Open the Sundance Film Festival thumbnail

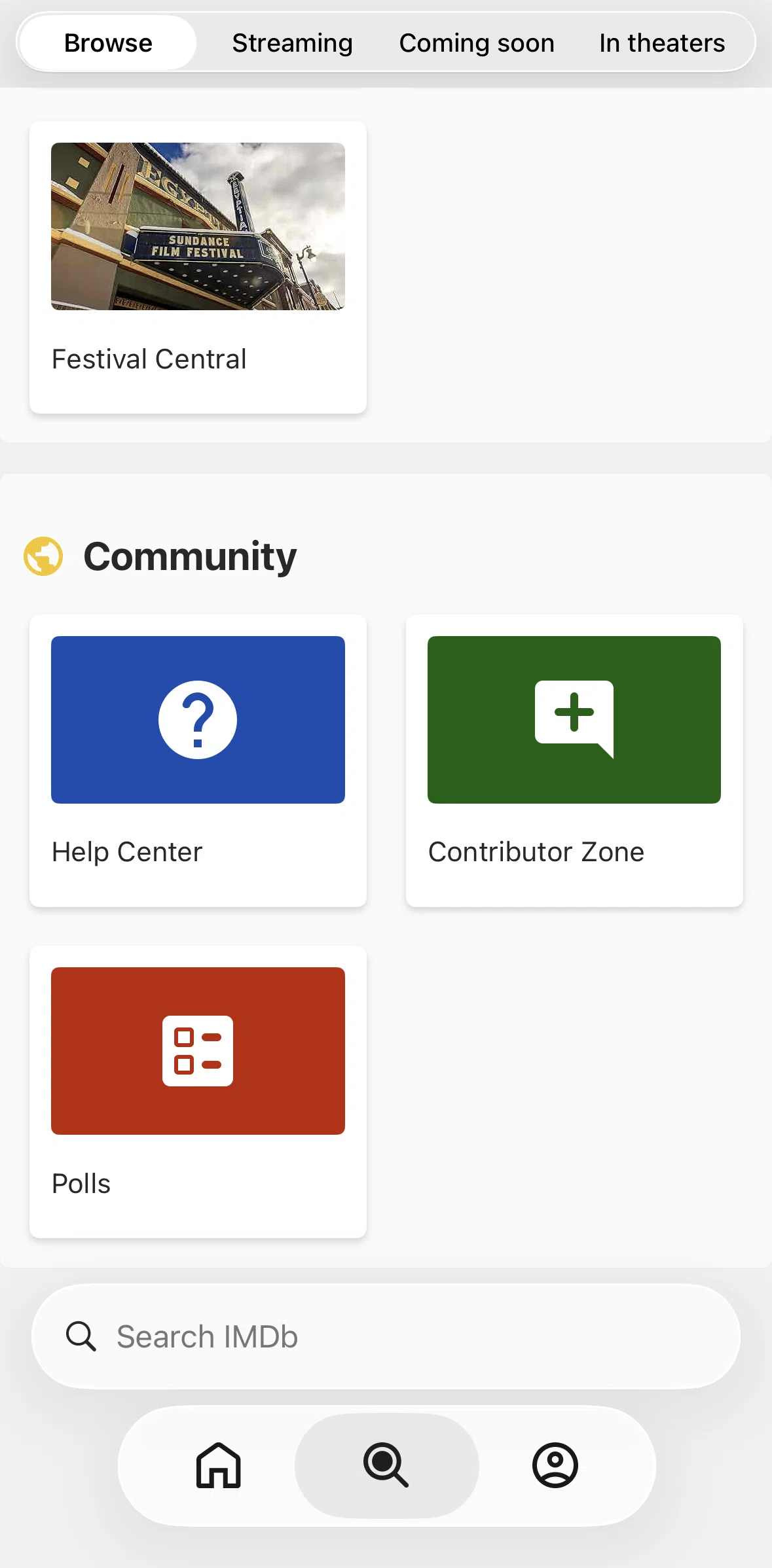(x=198, y=226)
